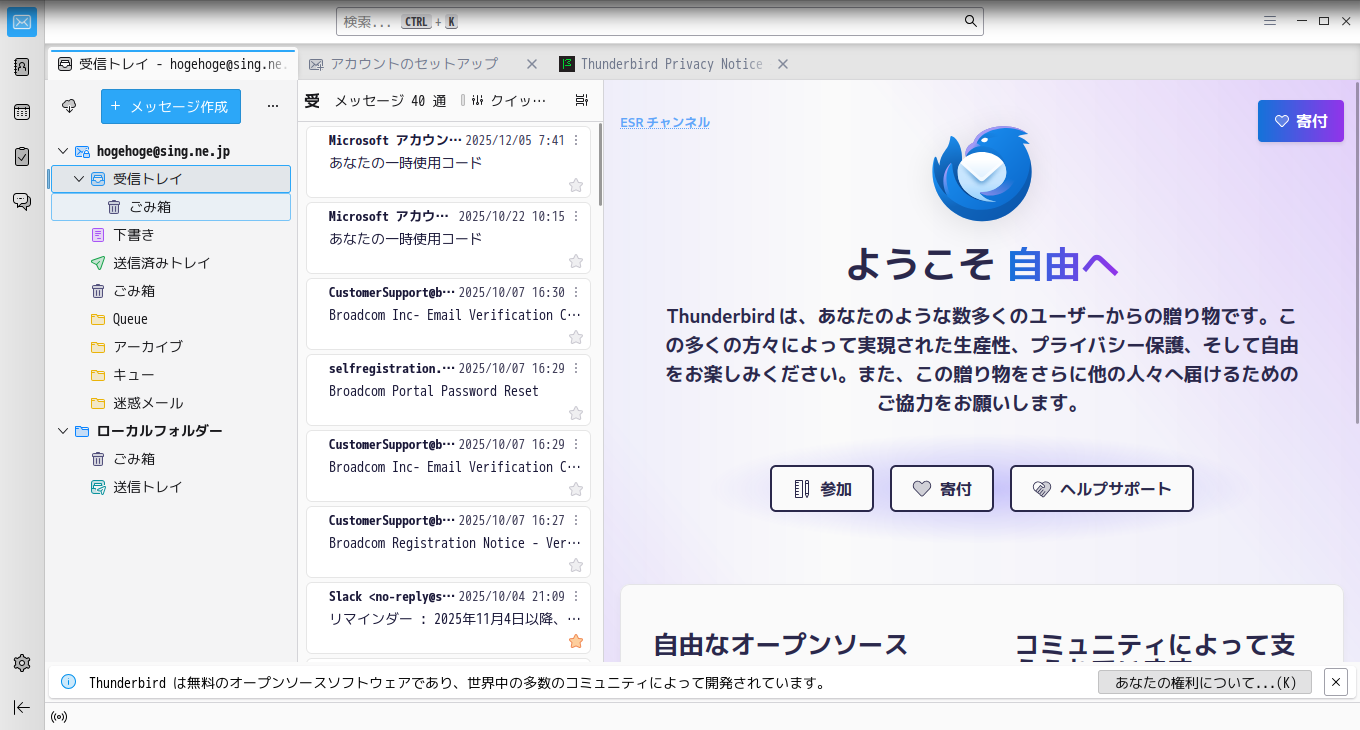The image size is (1360, 730).
Task: Open more menu of Broadcom Registration Notice message
Action: pyautogui.click(x=576, y=521)
